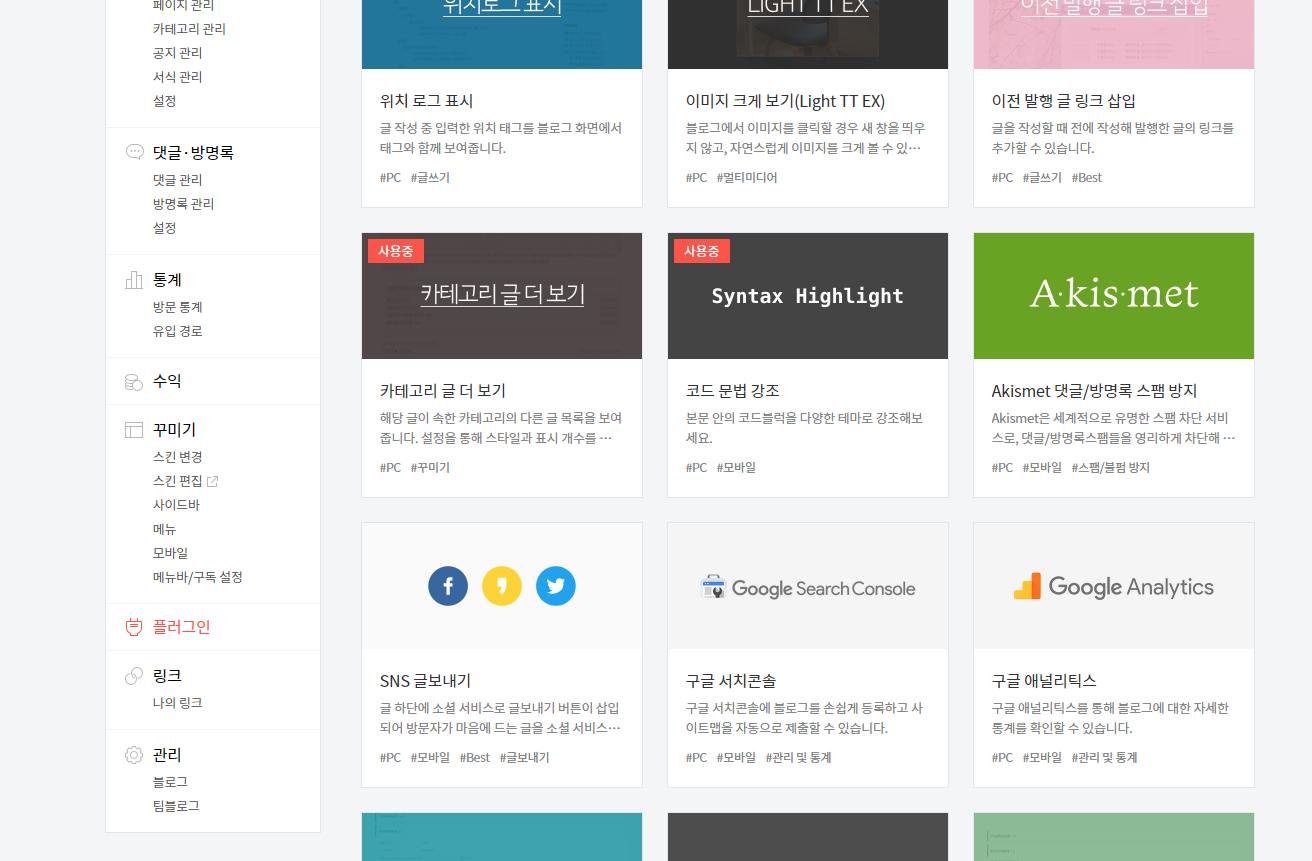Viewport: 1312px width, 861px height.
Task: Open the 위치 로그 표시 plugin title
Action: [426, 101]
